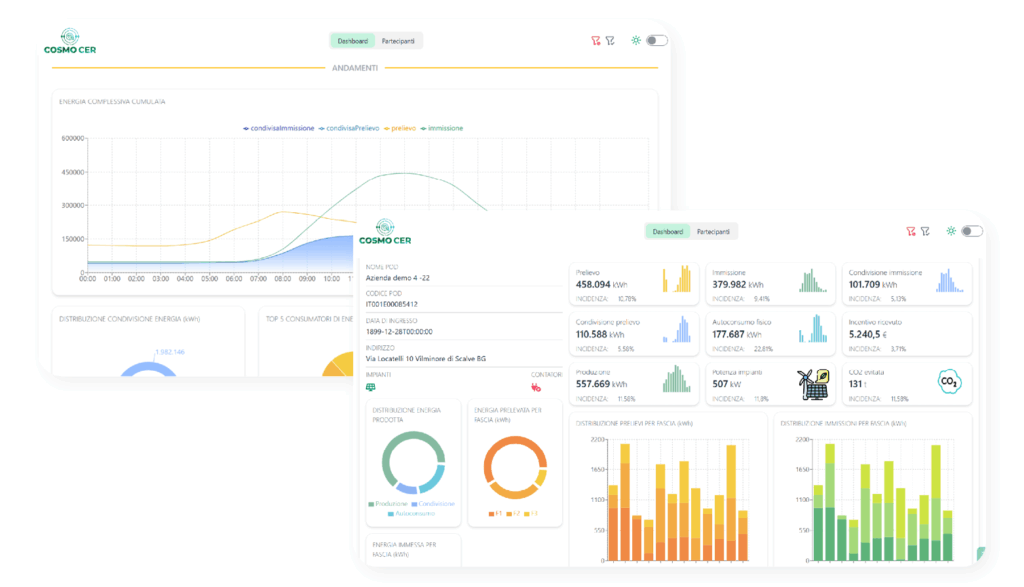
Task: Toggle dark mode switch in back window
Action: [x=656, y=41]
